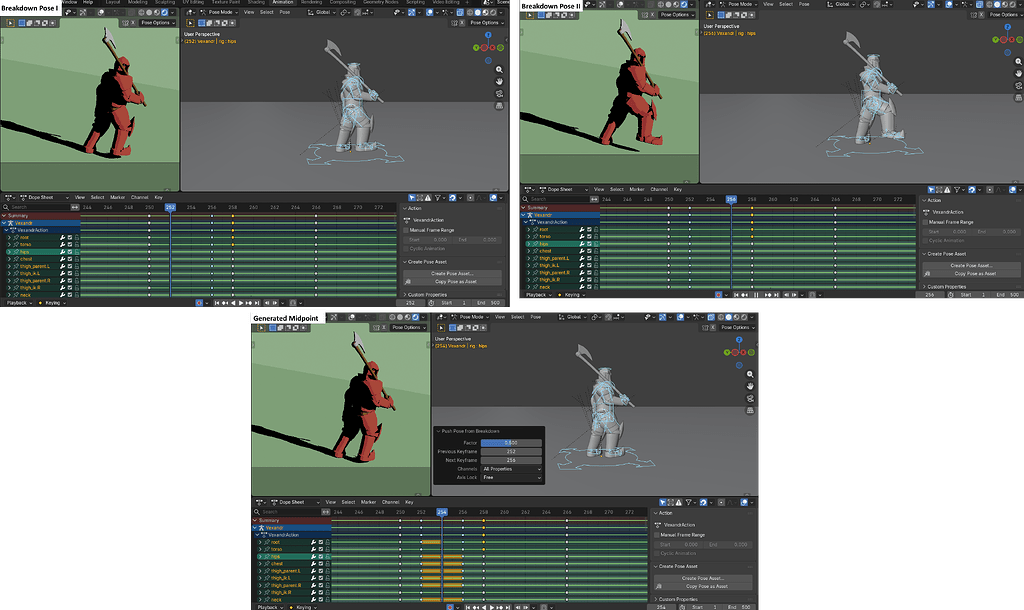The width and height of the screenshot is (1024, 610).
Task: Toggle perspective/orthographic grid icon in Breakdown Pose II viewport
Action: click(x=1018, y=98)
